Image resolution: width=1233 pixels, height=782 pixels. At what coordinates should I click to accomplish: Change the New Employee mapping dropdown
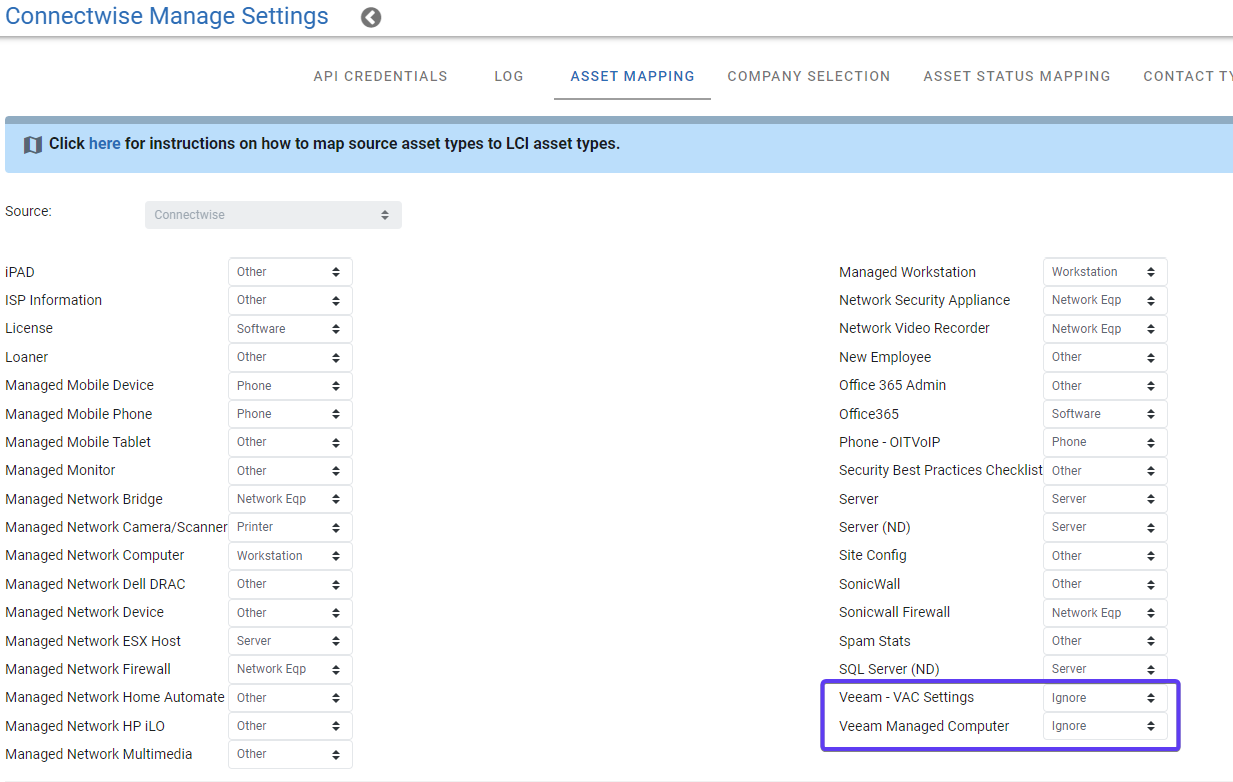coord(1105,357)
